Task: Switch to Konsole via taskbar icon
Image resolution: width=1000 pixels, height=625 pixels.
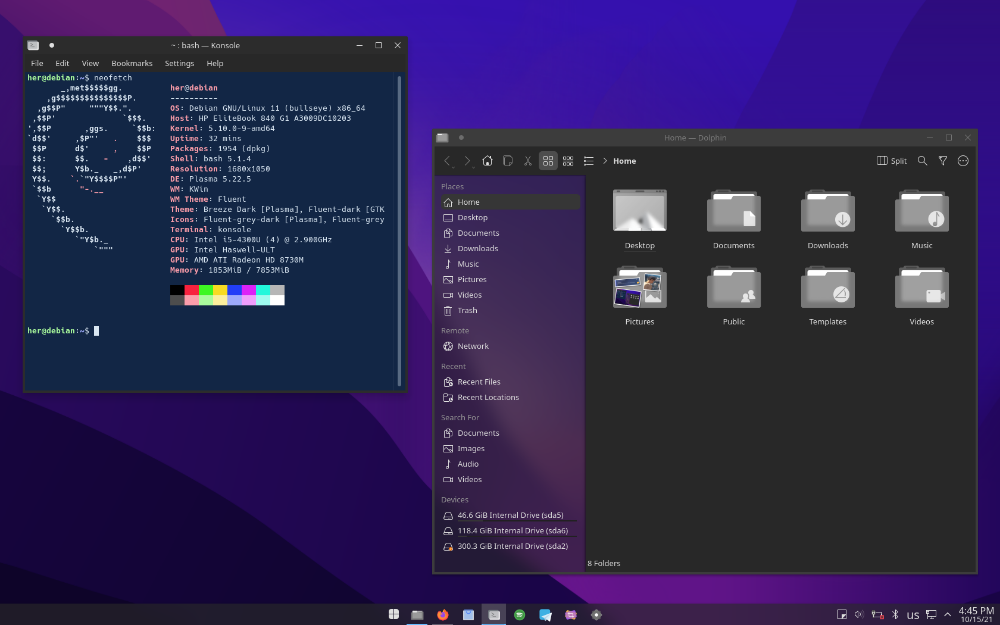Action: [494, 614]
